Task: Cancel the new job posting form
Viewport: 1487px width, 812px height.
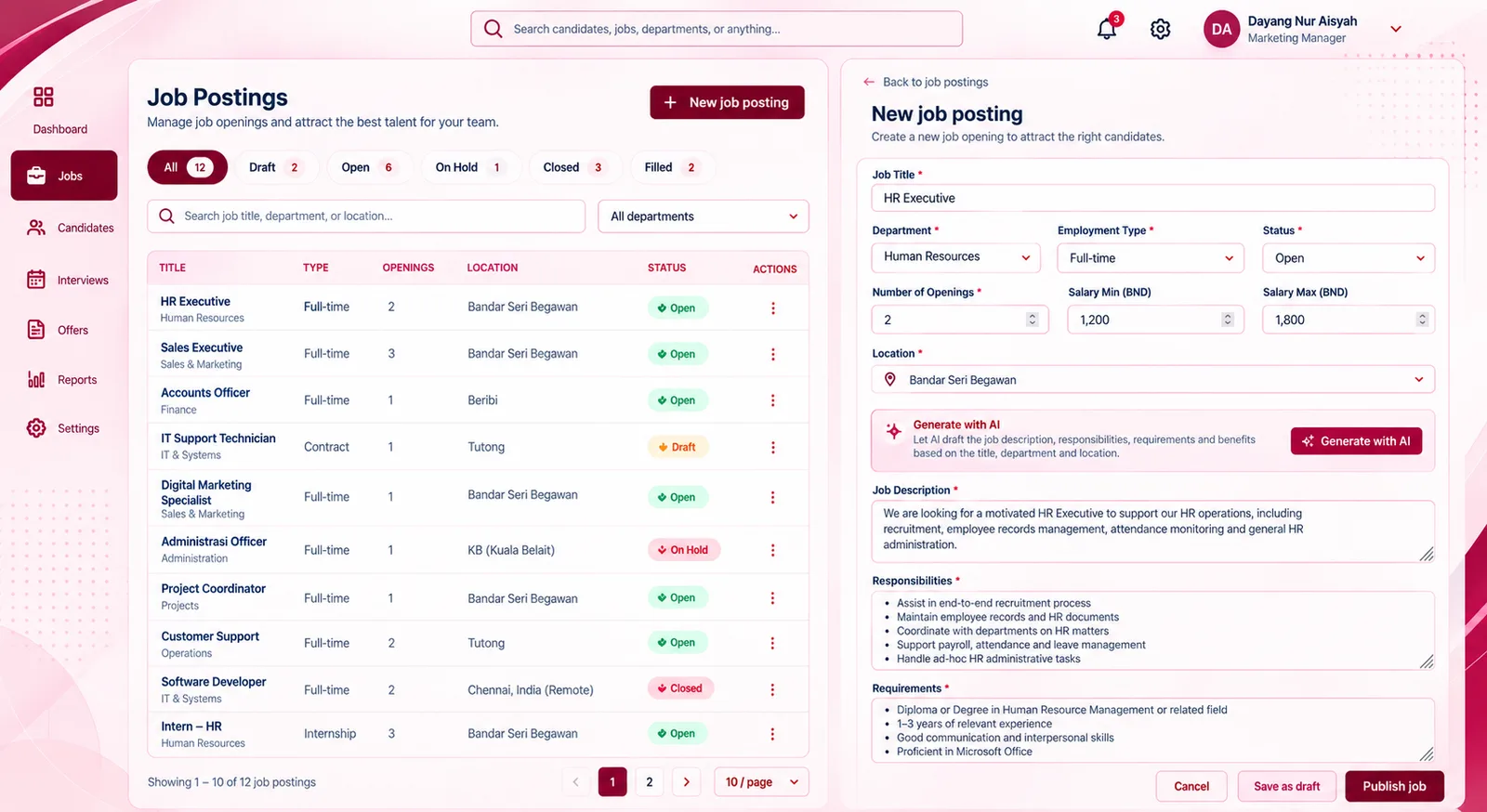Action: point(1191,786)
